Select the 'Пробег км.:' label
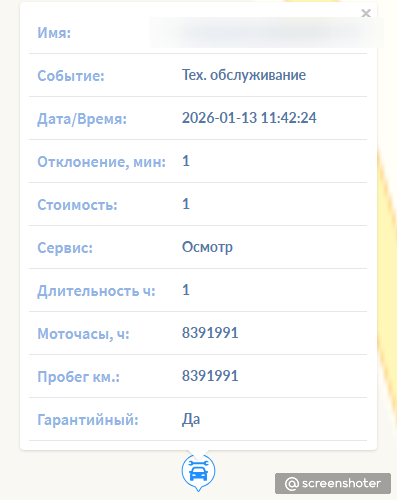Image resolution: width=397 pixels, height=500 pixels. coord(78,377)
